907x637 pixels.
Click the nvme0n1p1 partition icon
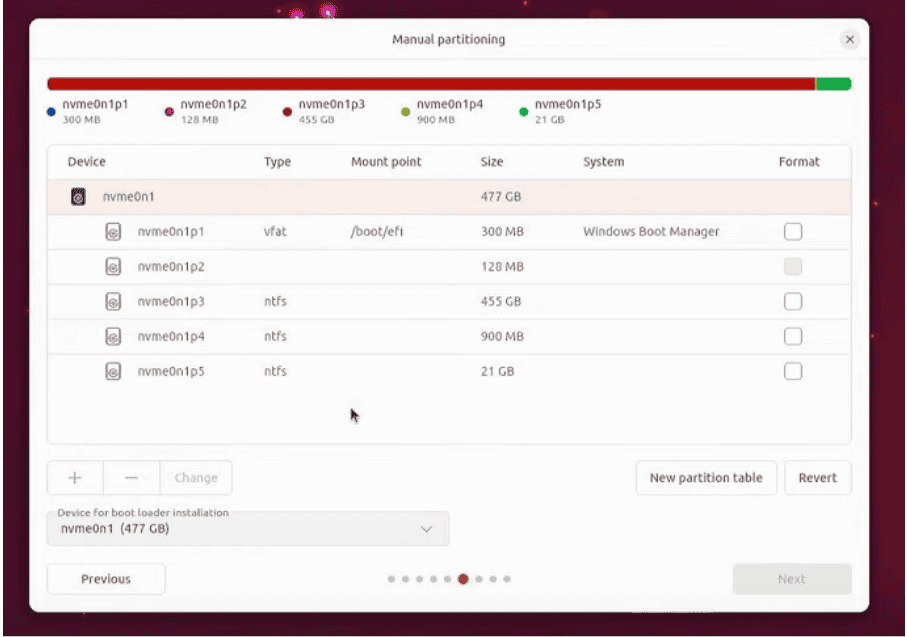pos(114,232)
